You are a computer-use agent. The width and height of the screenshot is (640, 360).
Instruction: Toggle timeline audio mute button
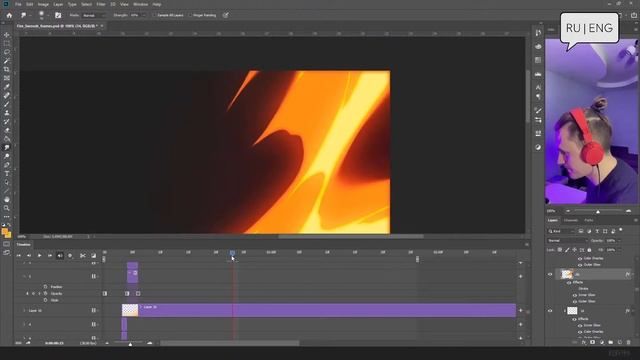[x=60, y=256]
